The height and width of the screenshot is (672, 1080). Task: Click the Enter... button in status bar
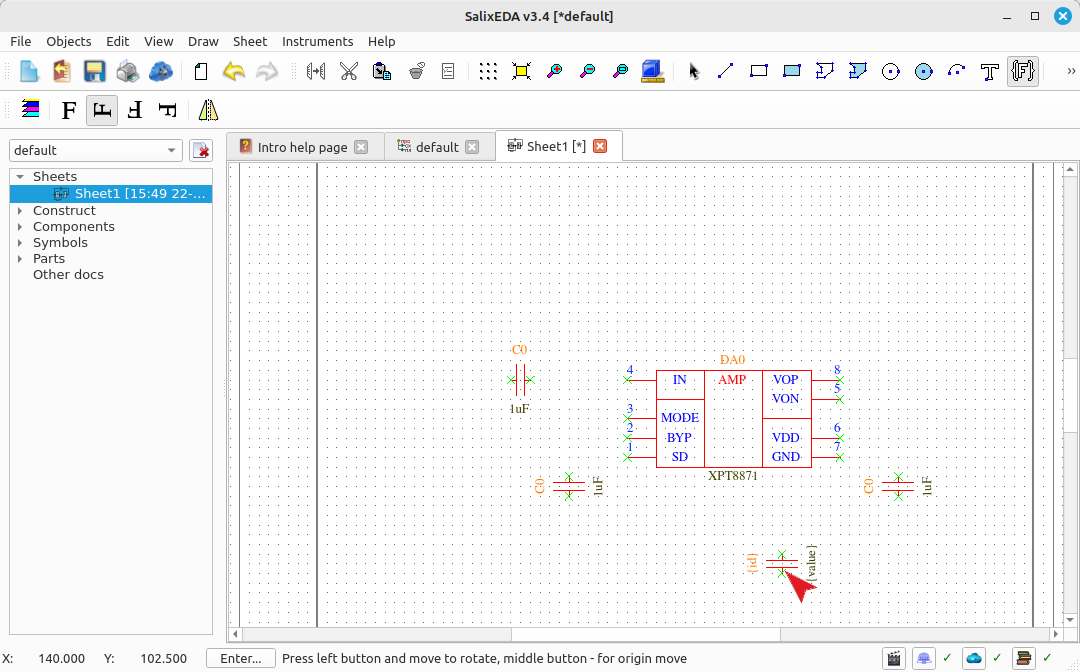[240, 659]
